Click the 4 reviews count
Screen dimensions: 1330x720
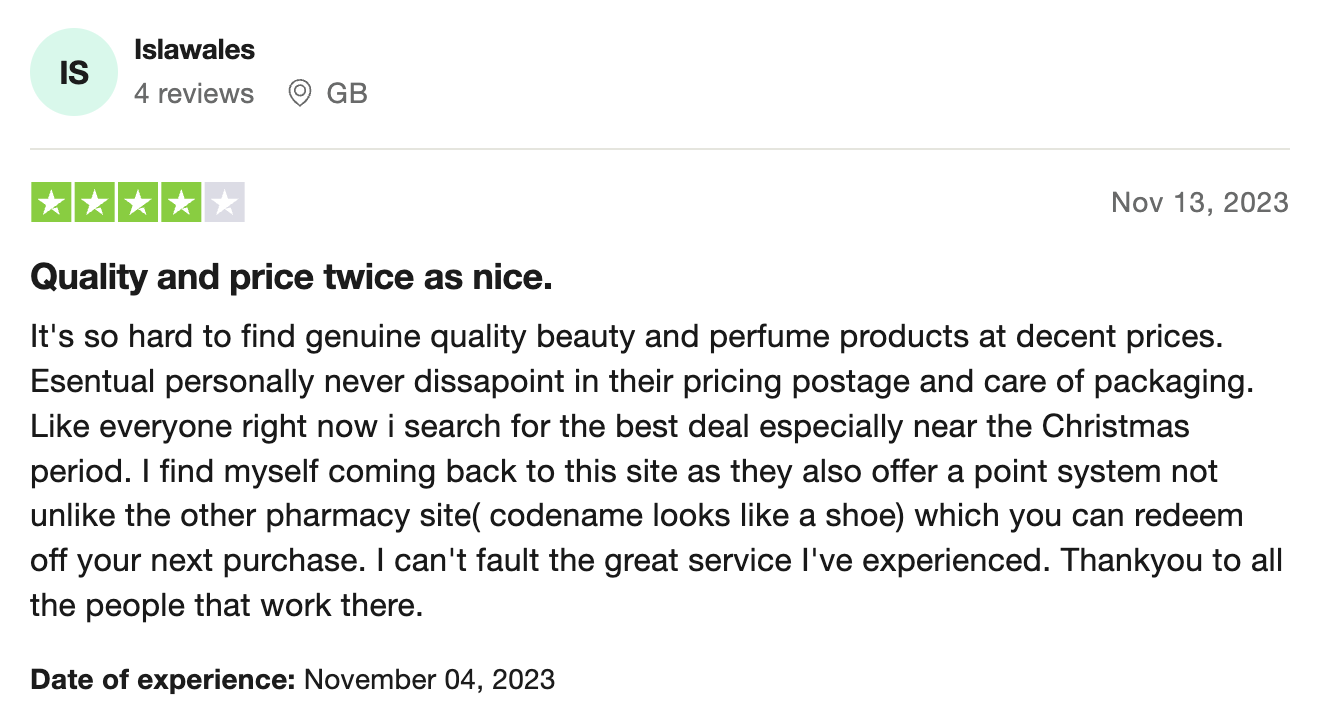click(194, 94)
